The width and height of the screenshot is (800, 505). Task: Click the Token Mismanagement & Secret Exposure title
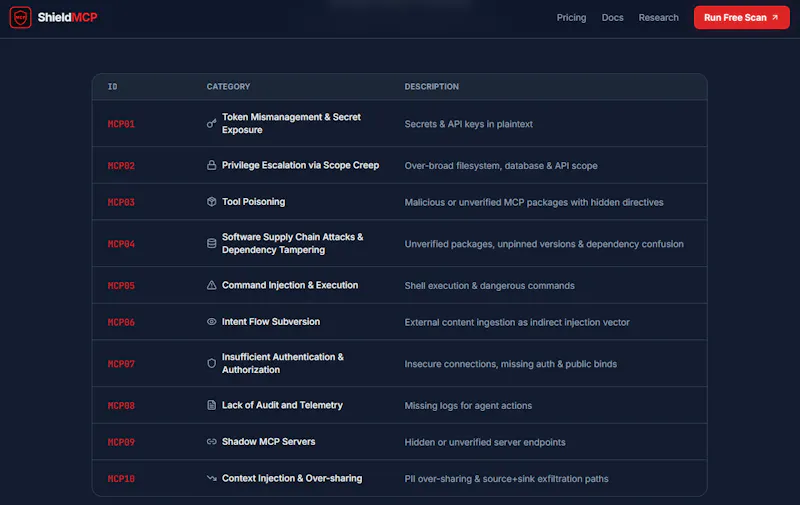click(291, 123)
